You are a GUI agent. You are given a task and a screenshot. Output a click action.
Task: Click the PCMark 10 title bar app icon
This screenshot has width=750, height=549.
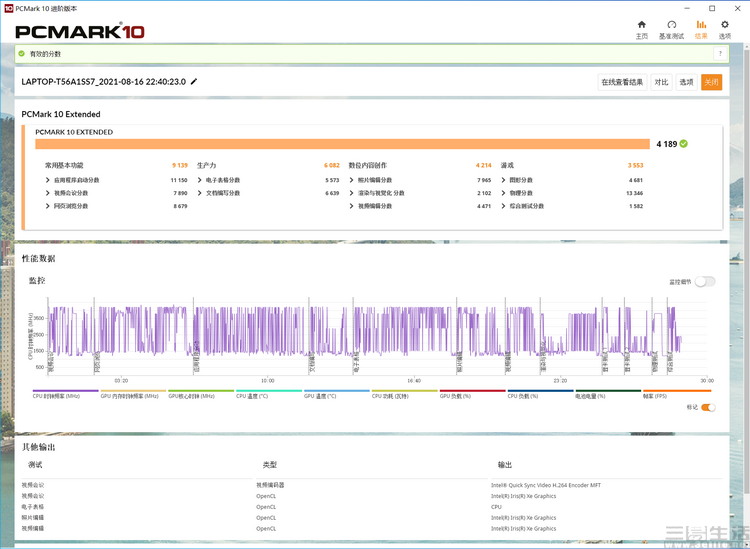[8, 8]
